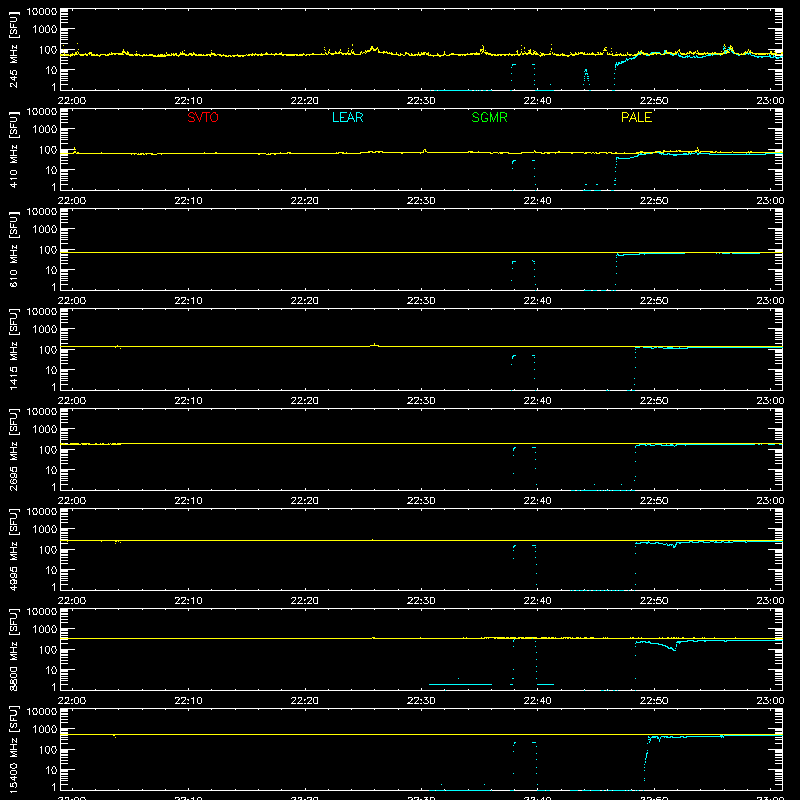
Task: Click the red SVTO station label
Action: (x=203, y=117)
